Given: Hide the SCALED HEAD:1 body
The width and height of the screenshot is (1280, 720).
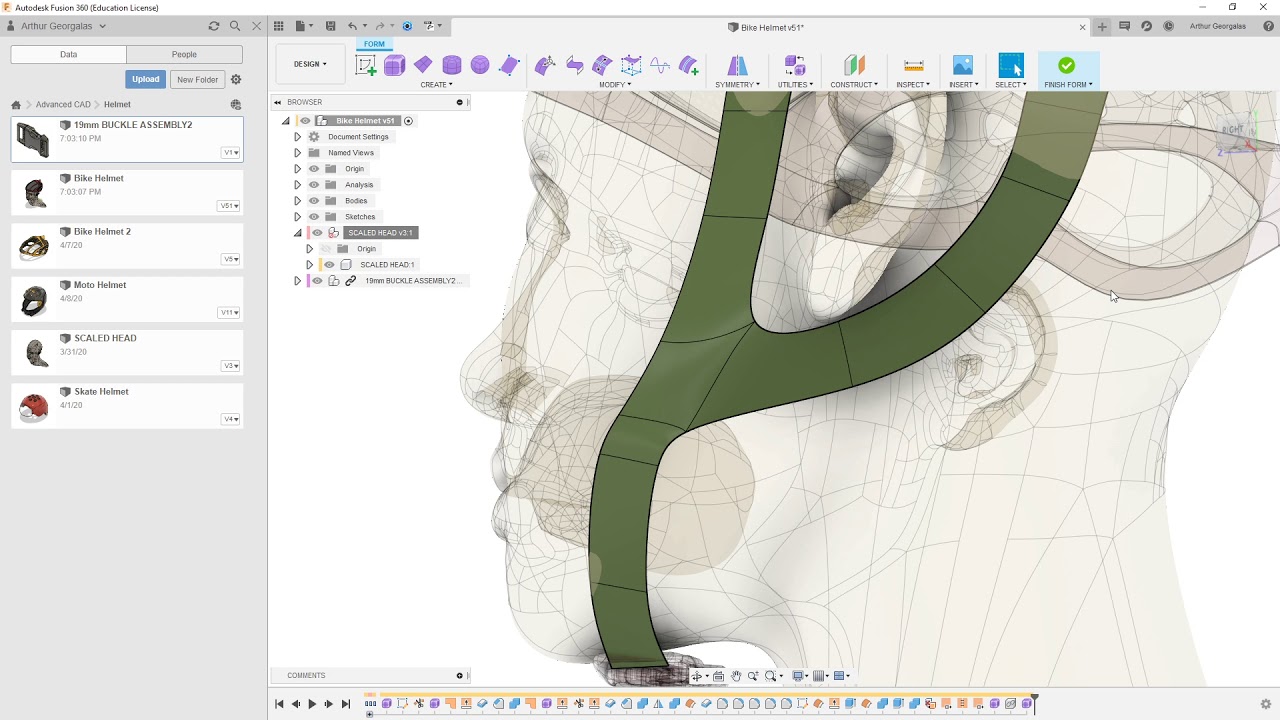Looking at the screenshot, I should 329,265.
